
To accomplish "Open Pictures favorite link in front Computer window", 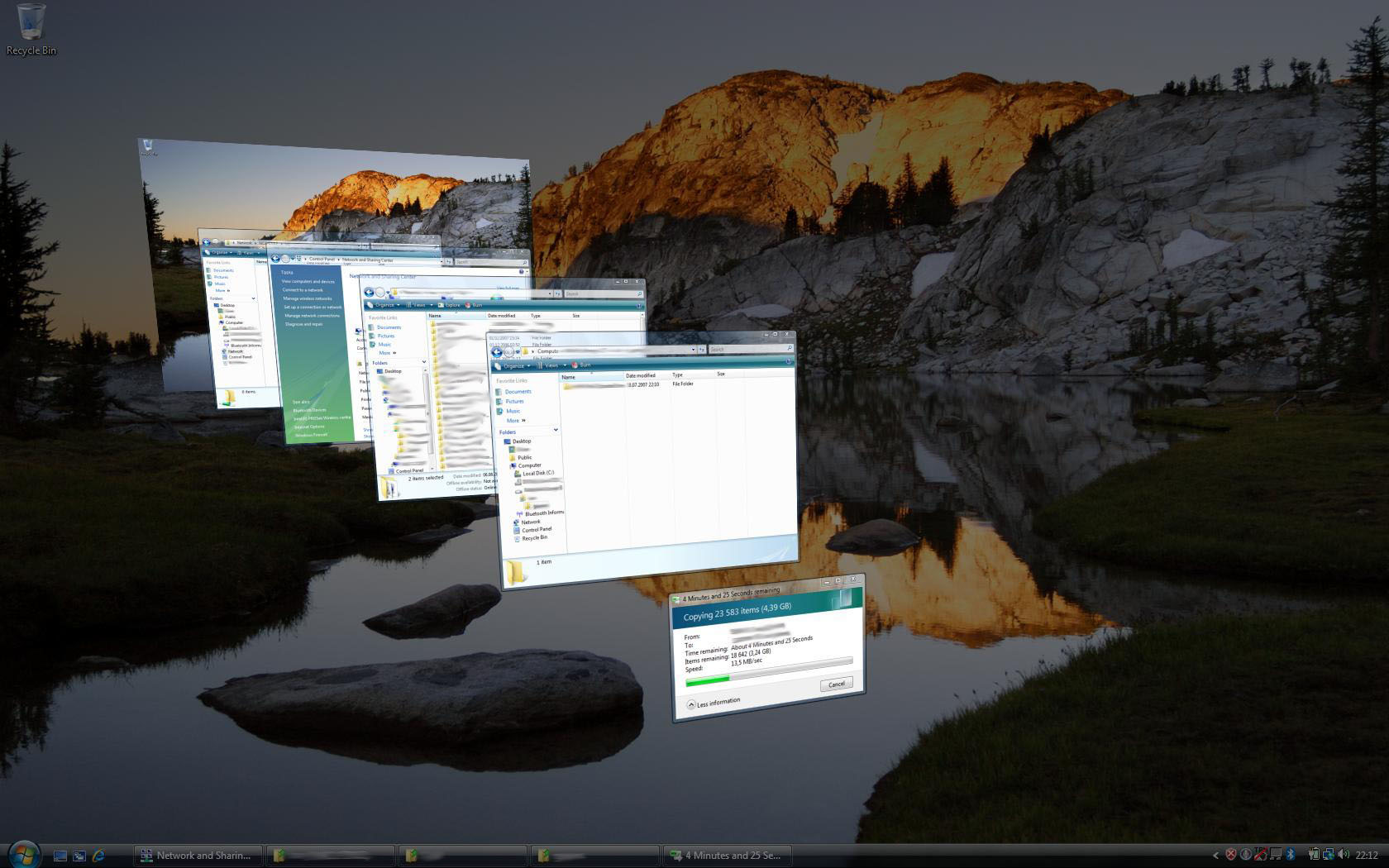I will click(x=510, y=401).
